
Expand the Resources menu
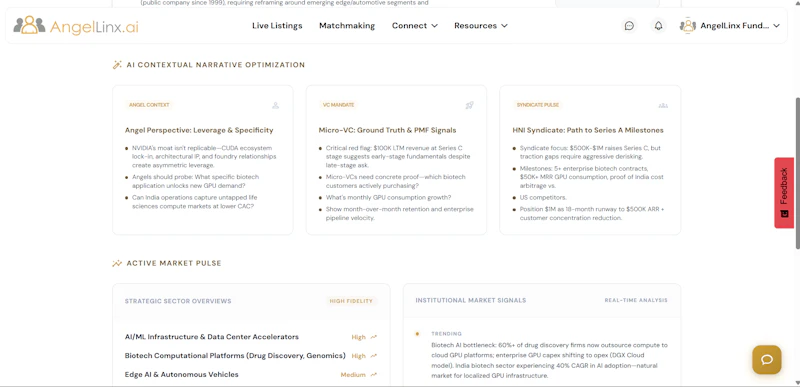(x=481, y=25)
